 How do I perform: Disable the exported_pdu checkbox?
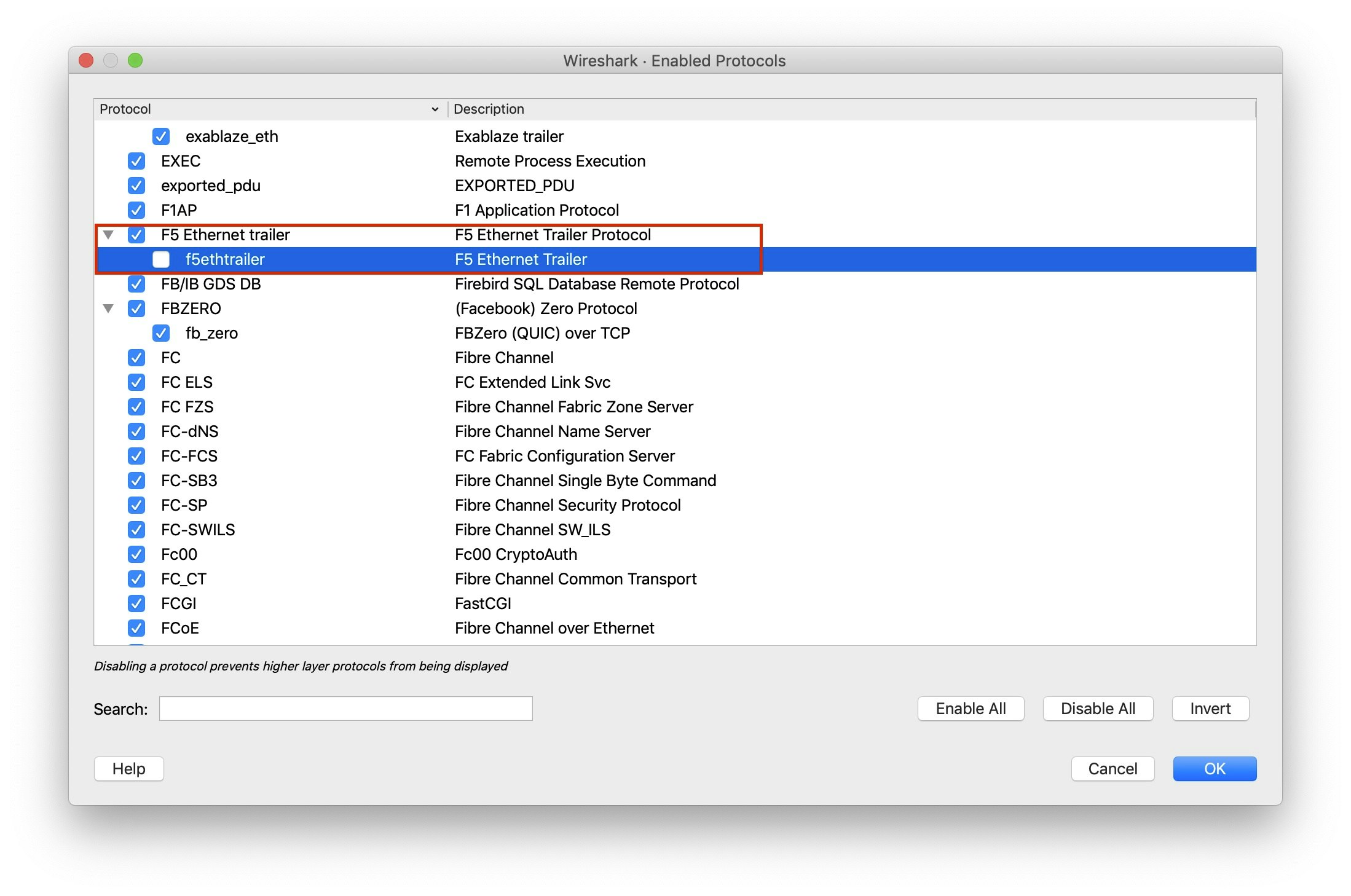pyautogui.click(x=136, y=186)
